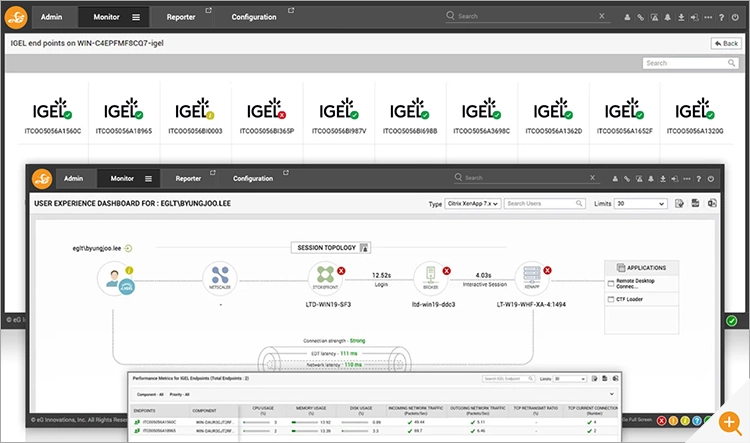Click the bell icon in the front window toolbar

(x=651, y=179)
